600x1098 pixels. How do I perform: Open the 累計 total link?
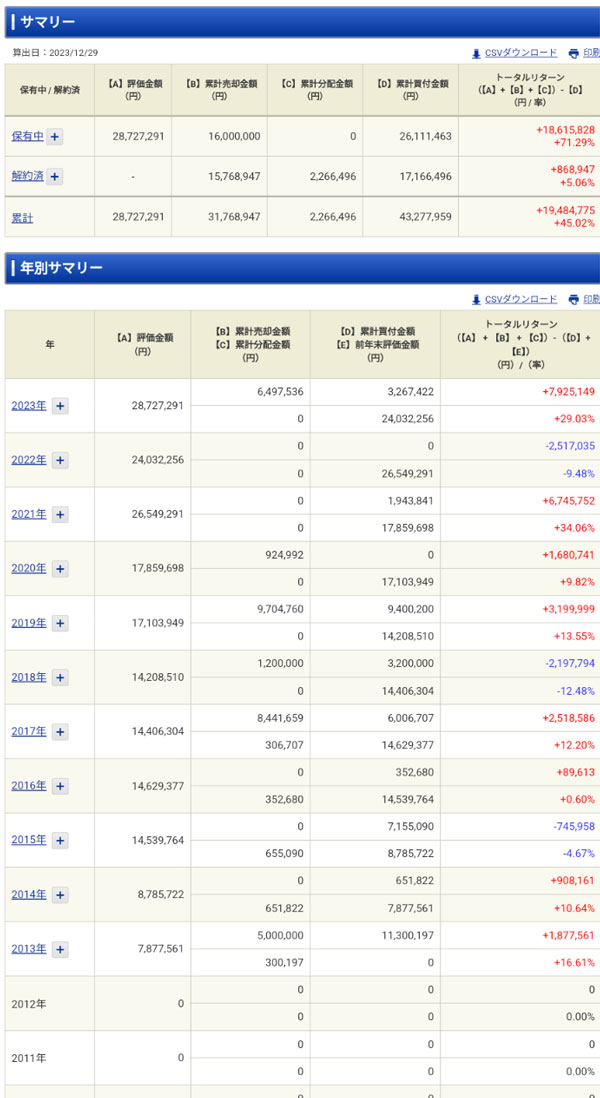point(22,217)
